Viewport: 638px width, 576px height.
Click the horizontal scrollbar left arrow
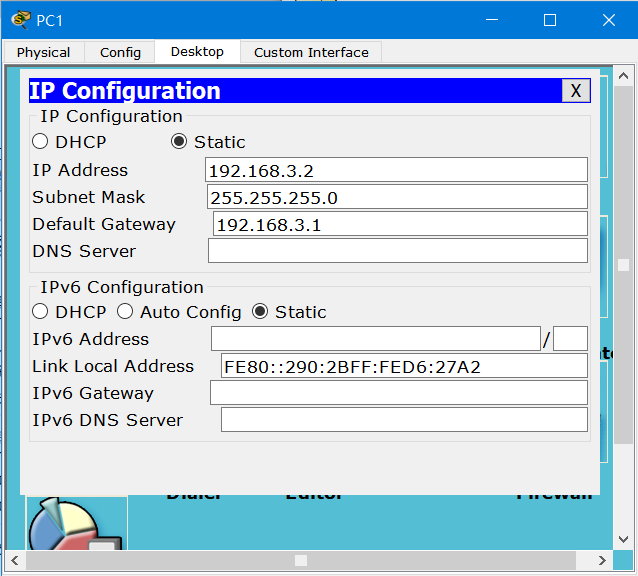click(x=15, y=561)
